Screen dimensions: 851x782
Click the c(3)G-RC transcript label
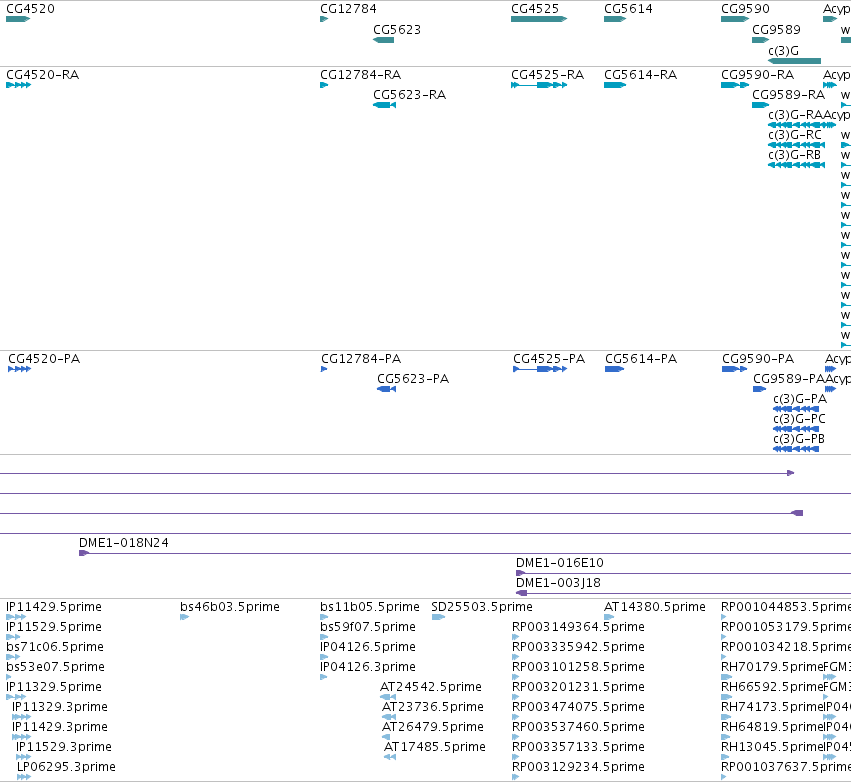point(795,135)
